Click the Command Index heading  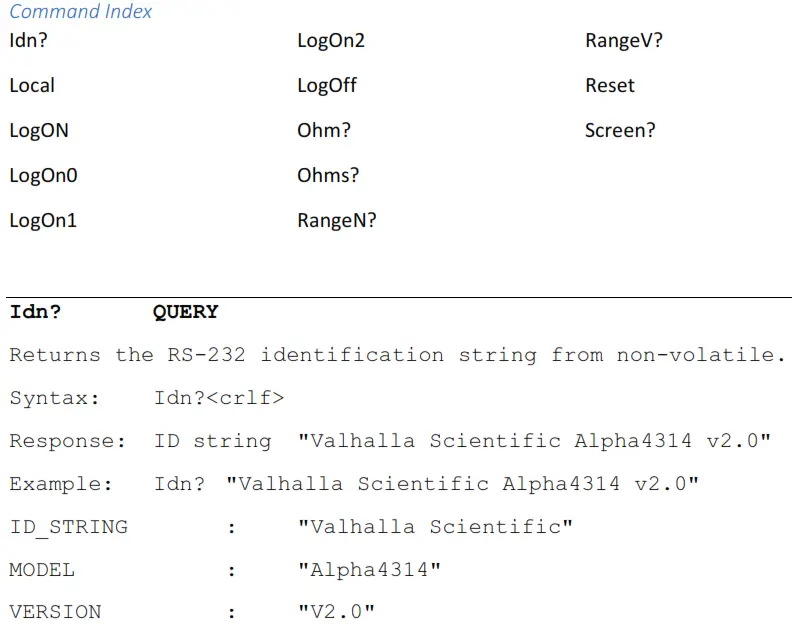(81, 12)
